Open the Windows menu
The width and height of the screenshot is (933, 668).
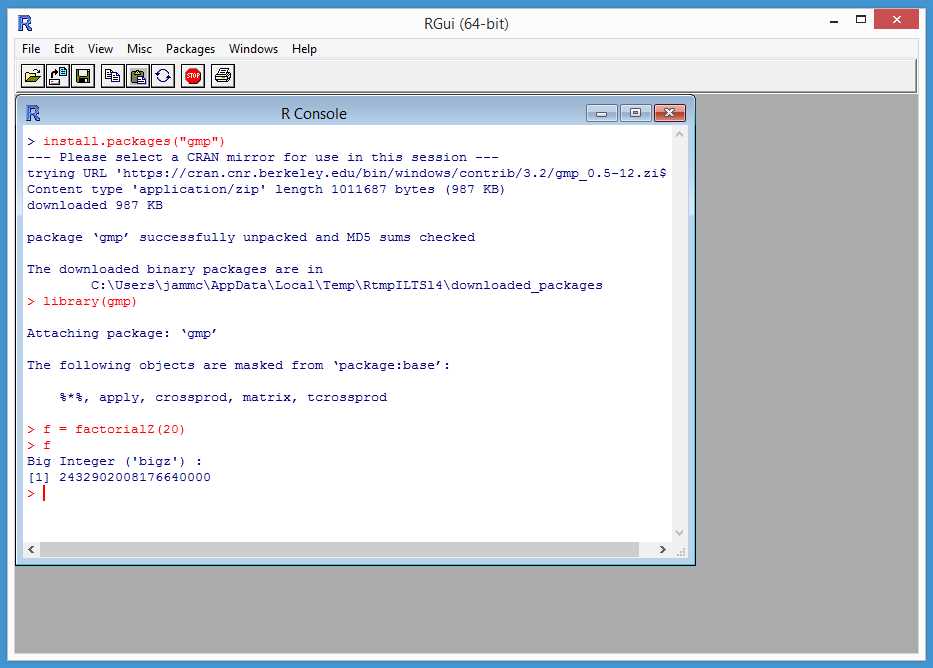pos(253,48)
